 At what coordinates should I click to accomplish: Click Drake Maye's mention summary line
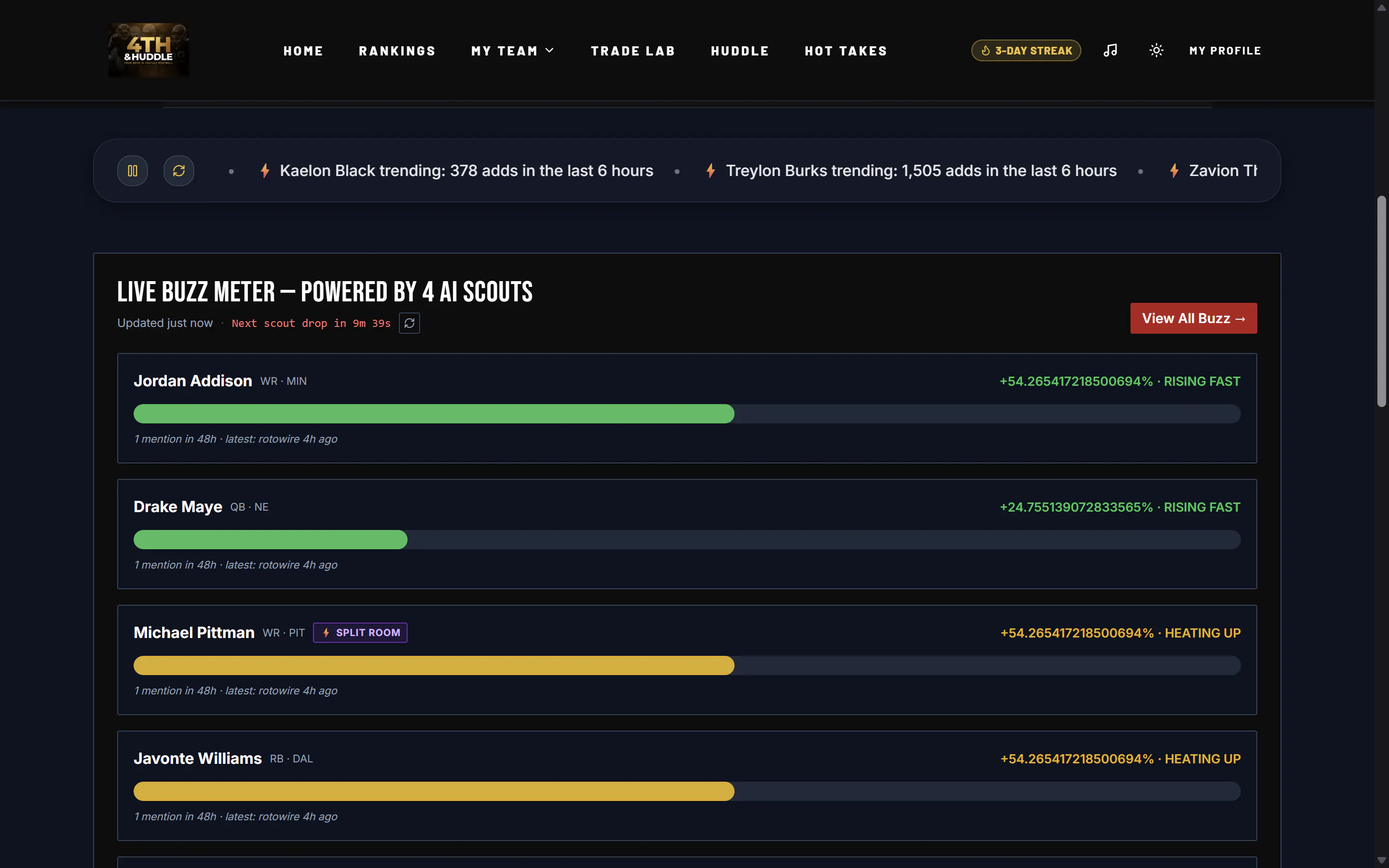coord(235,565)
